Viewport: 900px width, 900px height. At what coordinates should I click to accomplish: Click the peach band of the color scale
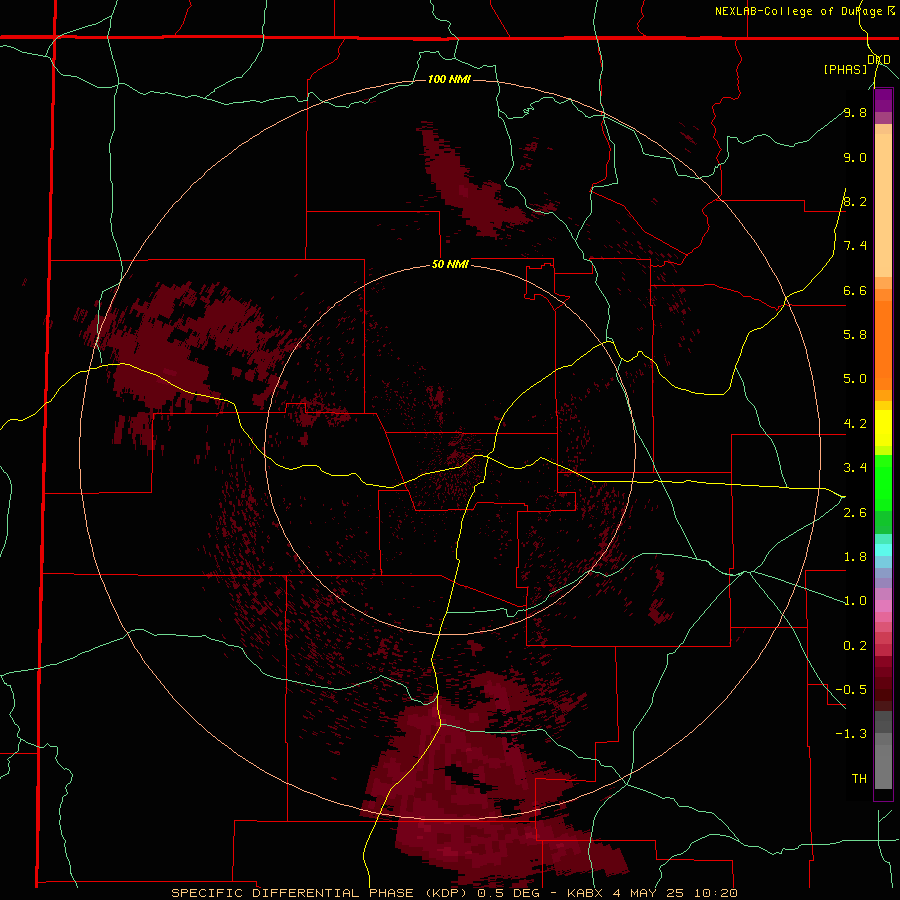pos(883,201)
